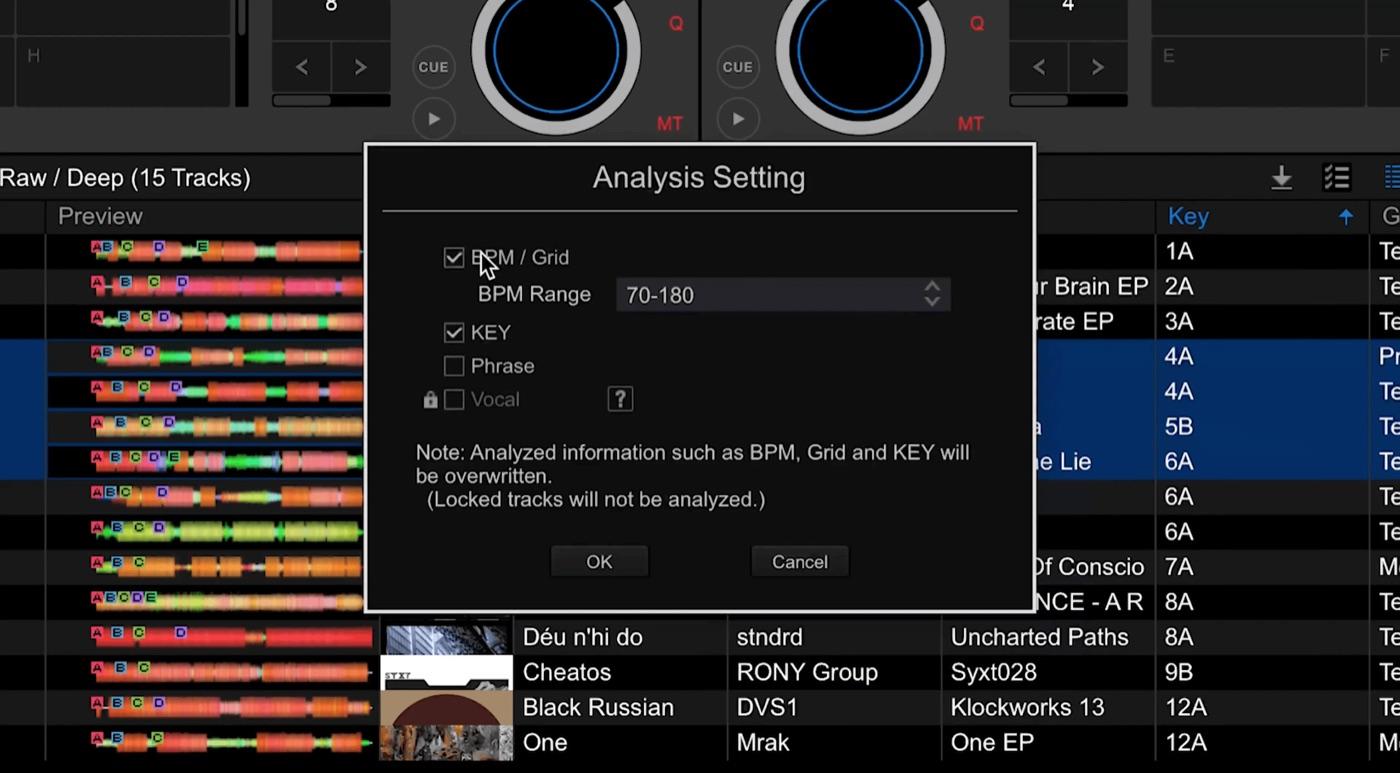This screenshot has height=773, width=1400.
Task: Click album One EP
Action: pyautogui.click(x=992, y=742)
